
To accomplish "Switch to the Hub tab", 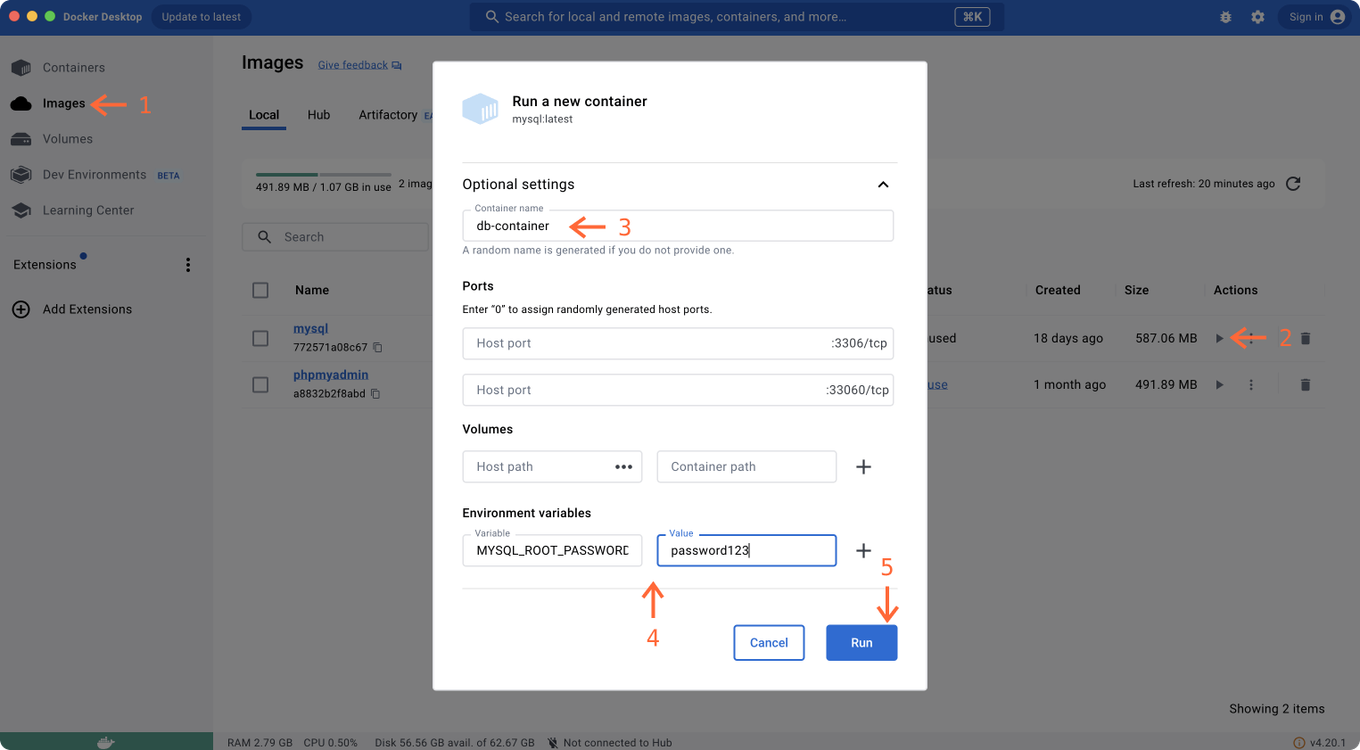I will [x=318, y=115].
